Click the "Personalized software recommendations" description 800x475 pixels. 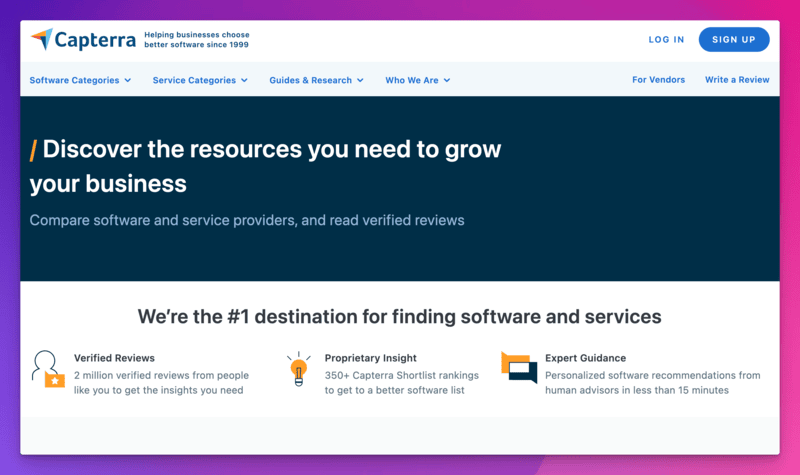(653, 383)
